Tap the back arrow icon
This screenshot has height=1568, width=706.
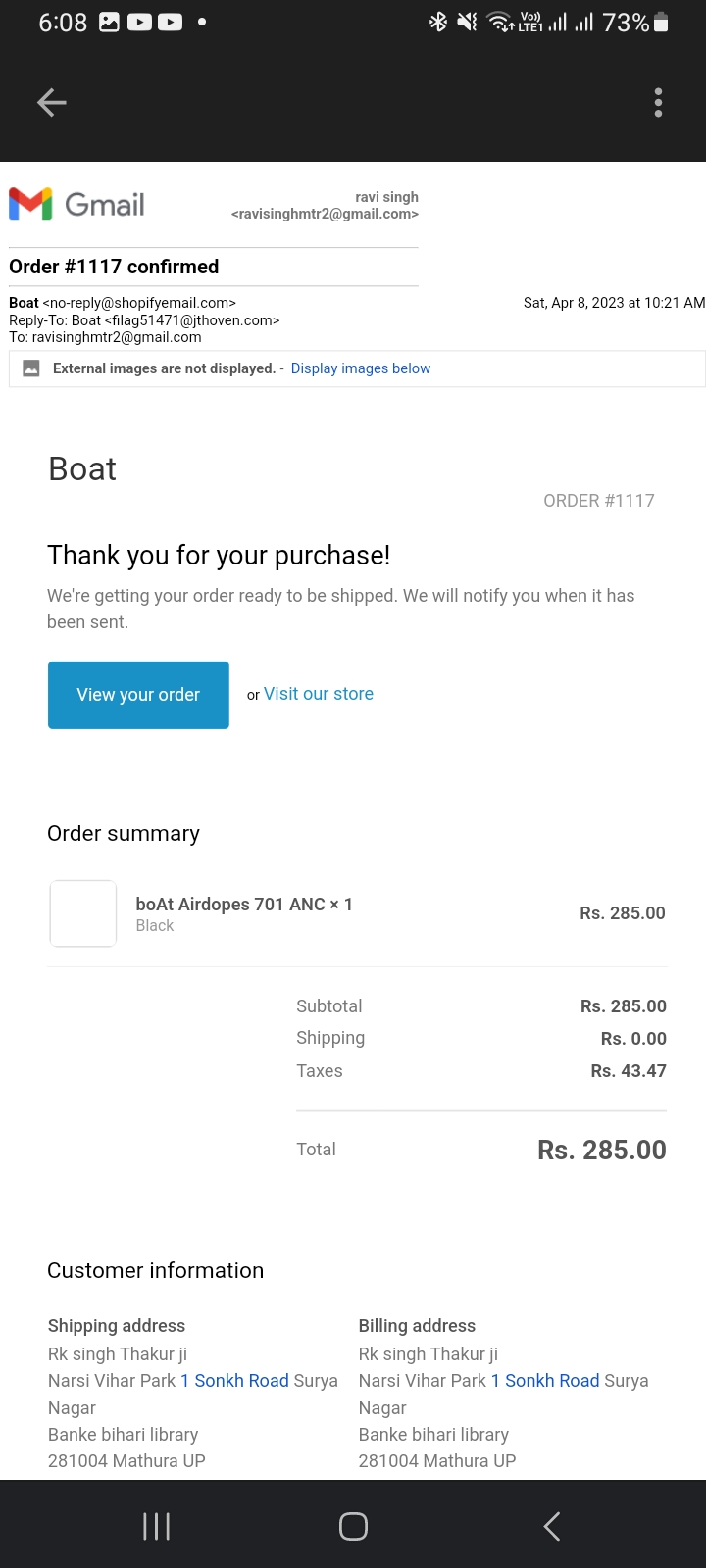[51, 102]
